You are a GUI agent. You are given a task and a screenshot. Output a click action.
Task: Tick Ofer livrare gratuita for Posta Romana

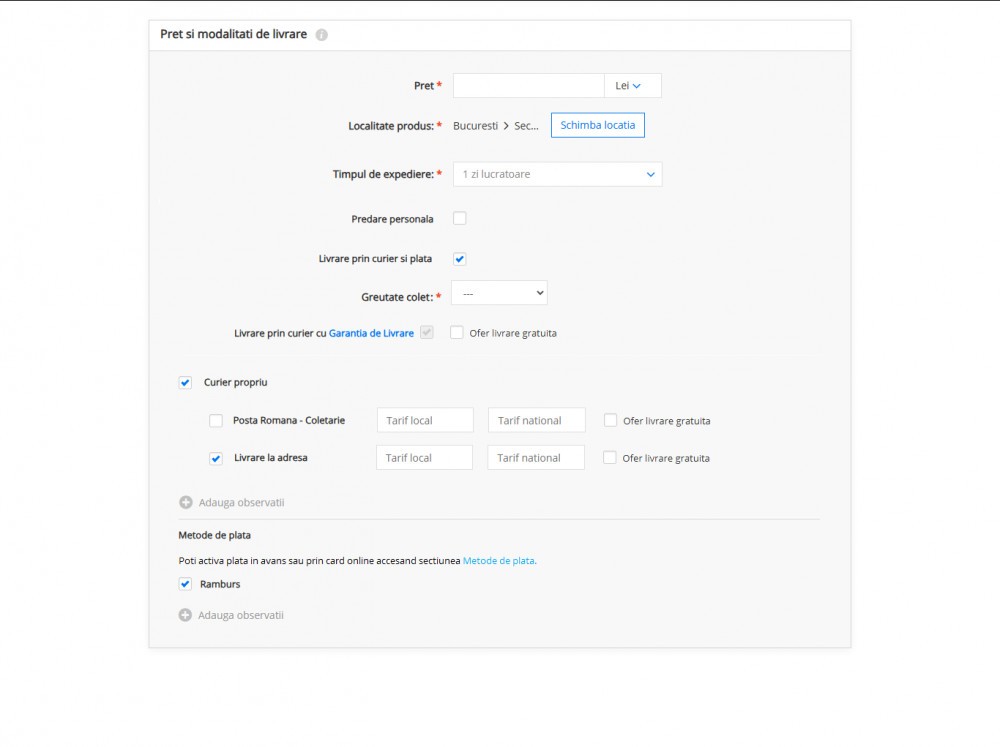pos(610,420)
